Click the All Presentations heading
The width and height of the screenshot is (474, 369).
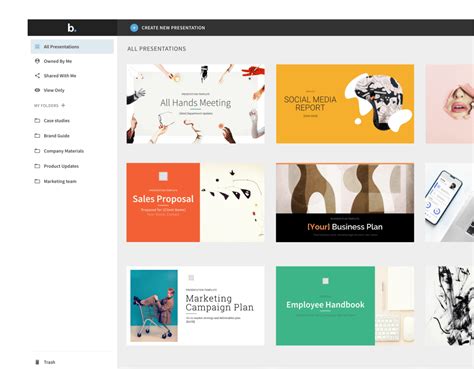pos(157,49)
